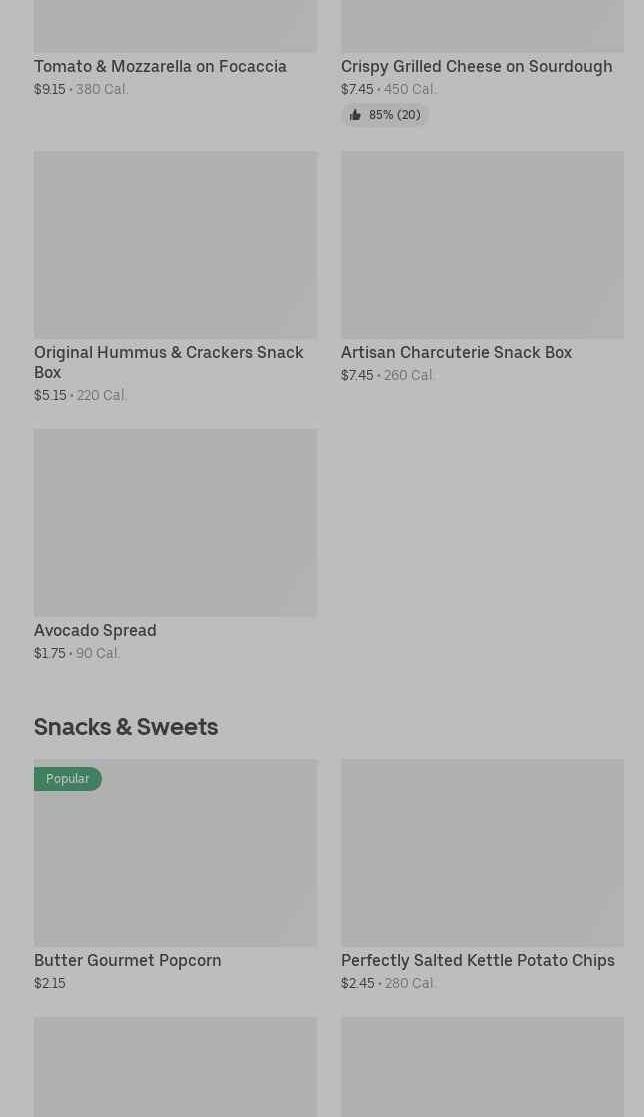Click the Original Hummus & Crackers image
This screenshot has height=1117, width=644.
click(175, 245)
